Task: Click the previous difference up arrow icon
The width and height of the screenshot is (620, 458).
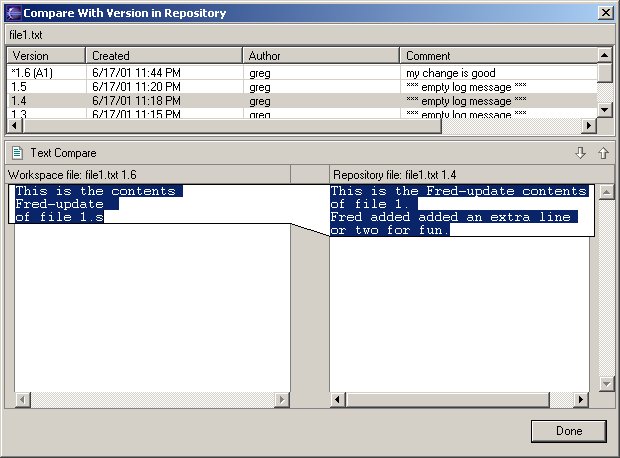Action: (602, 153)
